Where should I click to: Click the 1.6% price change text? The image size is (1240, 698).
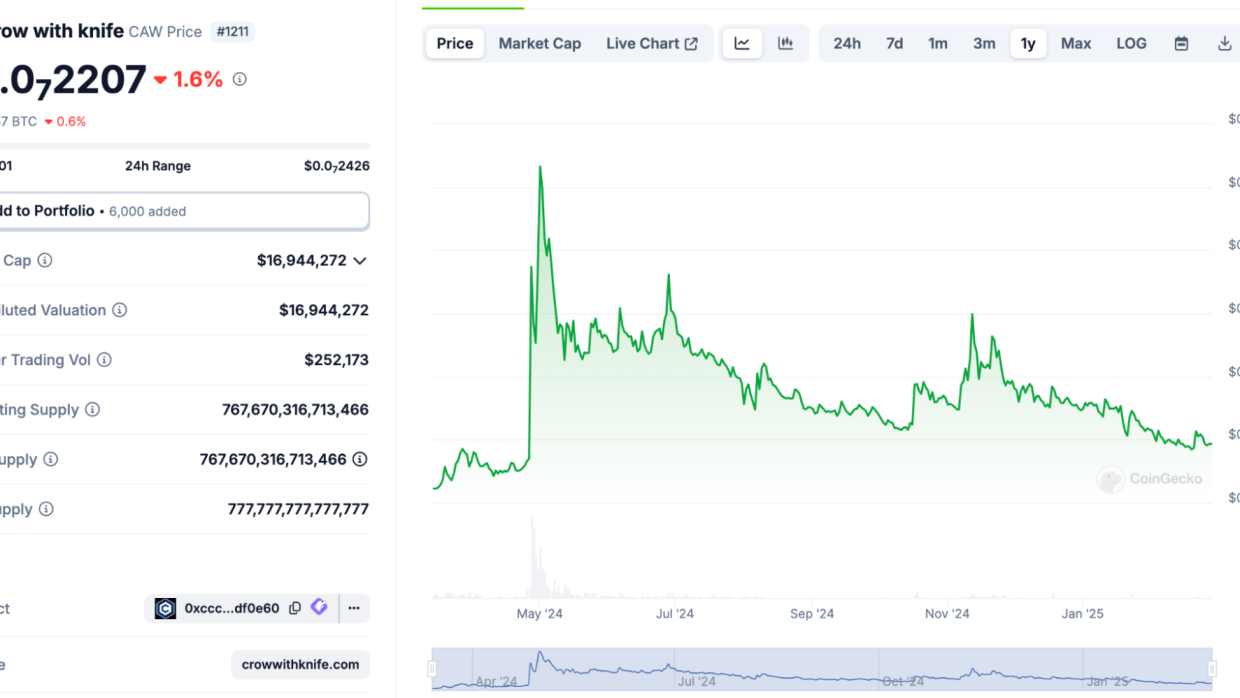pos(198,79)
